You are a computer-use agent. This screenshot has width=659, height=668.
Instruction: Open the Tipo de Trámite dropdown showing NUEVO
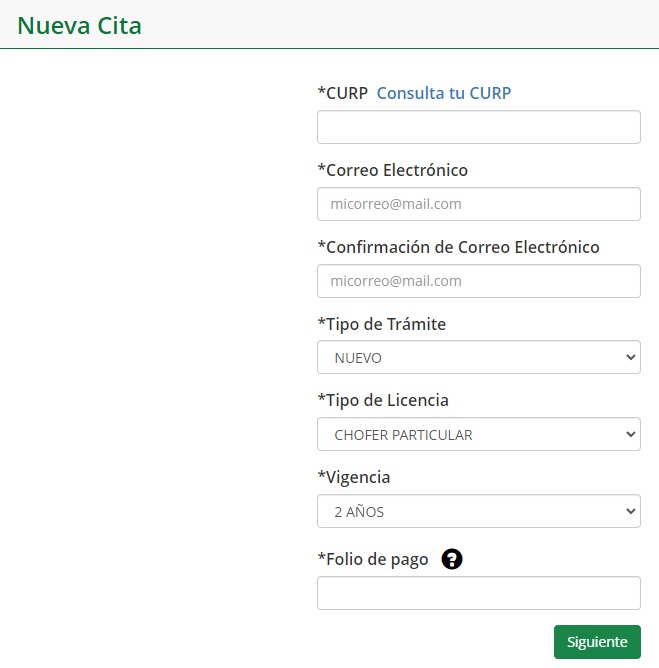pyautogui.click(x=478, y=357)
